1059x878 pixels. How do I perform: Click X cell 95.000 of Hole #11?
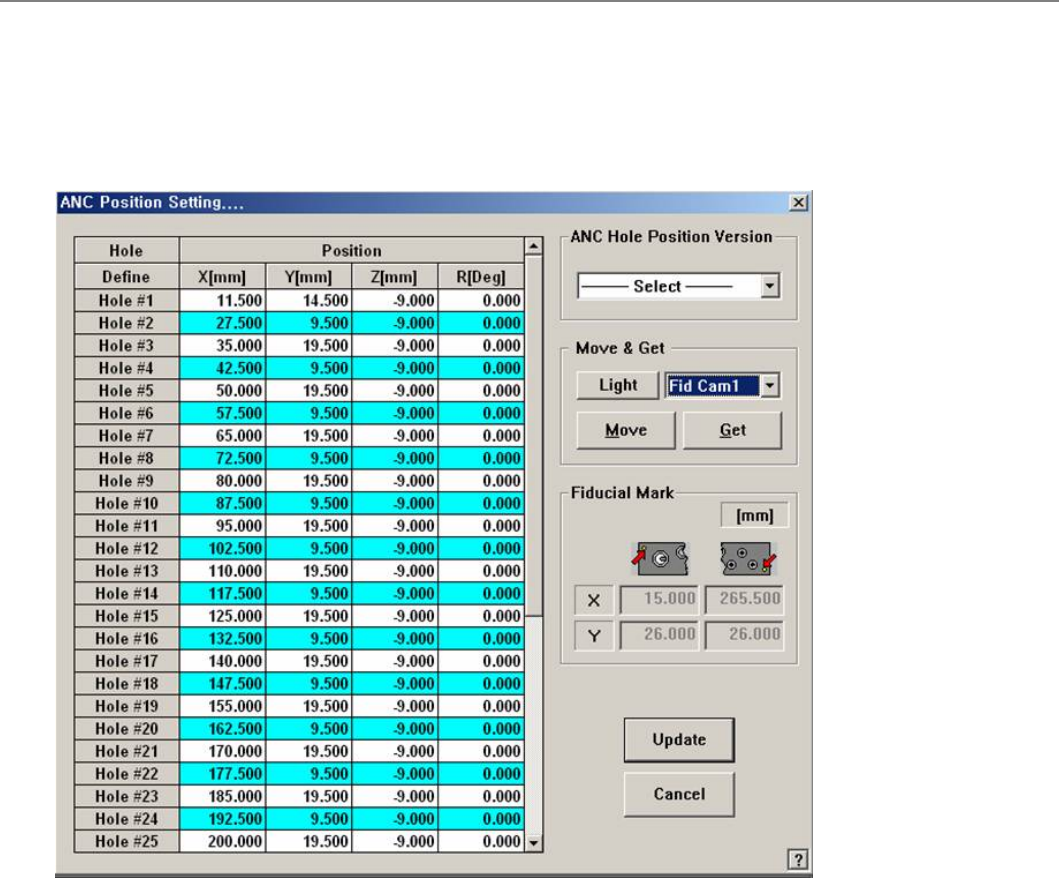[222, 525]
